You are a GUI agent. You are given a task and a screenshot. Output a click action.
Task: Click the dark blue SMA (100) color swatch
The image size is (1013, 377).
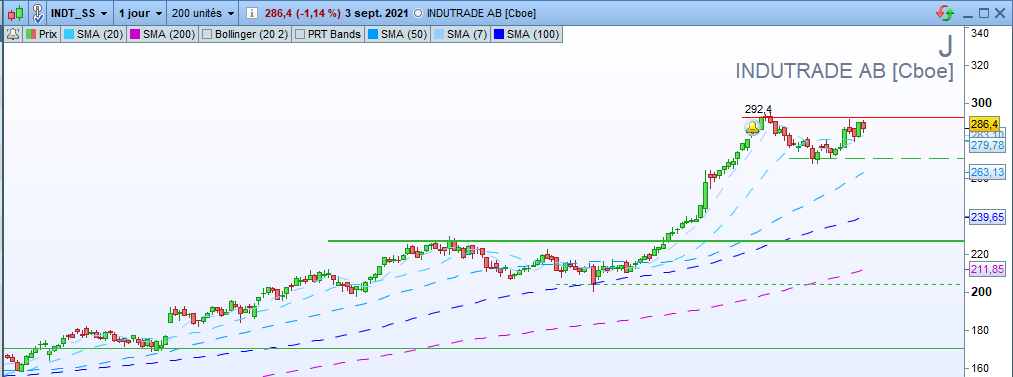500,34
